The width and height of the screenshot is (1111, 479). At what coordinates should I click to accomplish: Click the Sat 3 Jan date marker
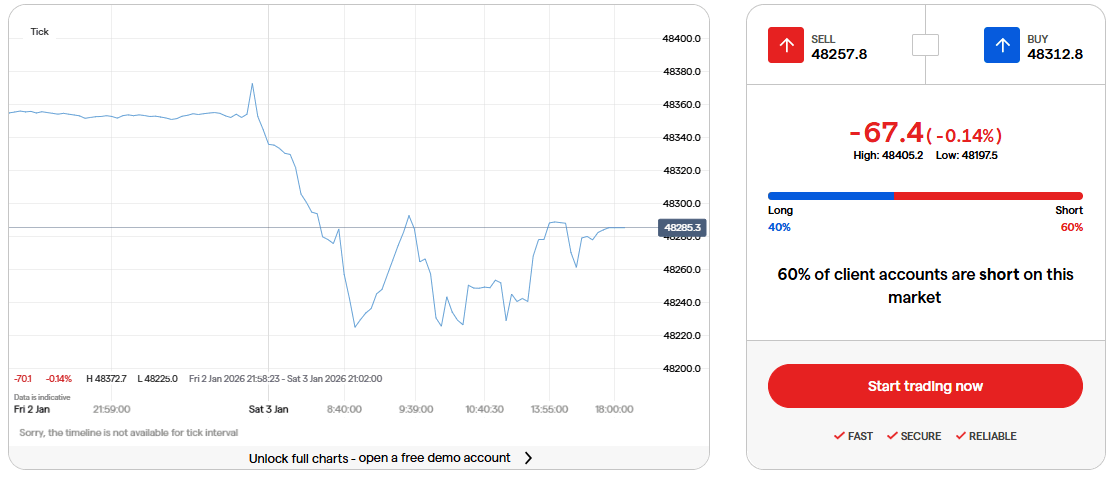pos(268,409)
